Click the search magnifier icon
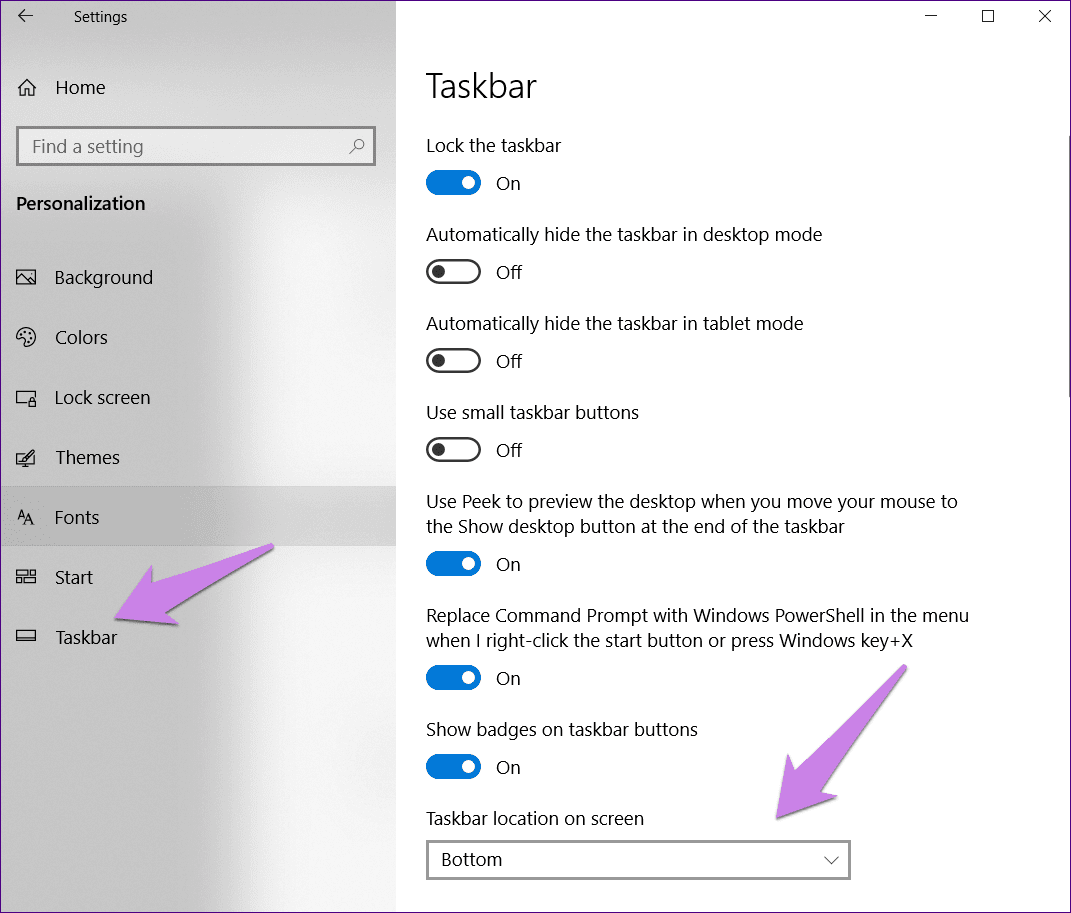 pos(357,146)
